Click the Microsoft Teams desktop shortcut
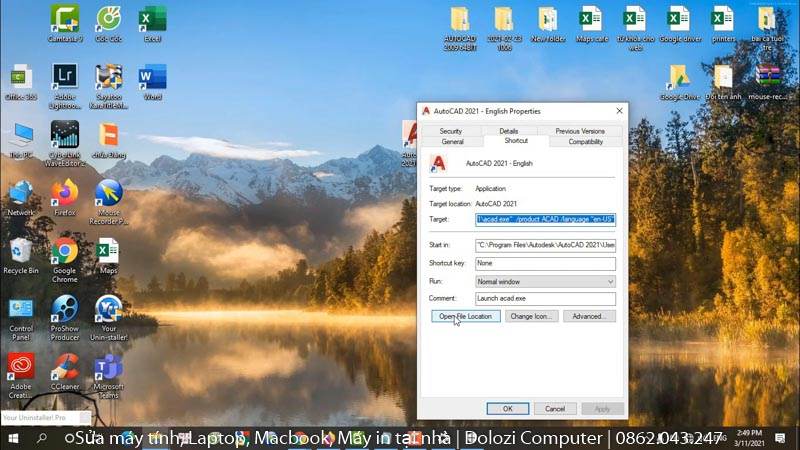 point(108,367)
